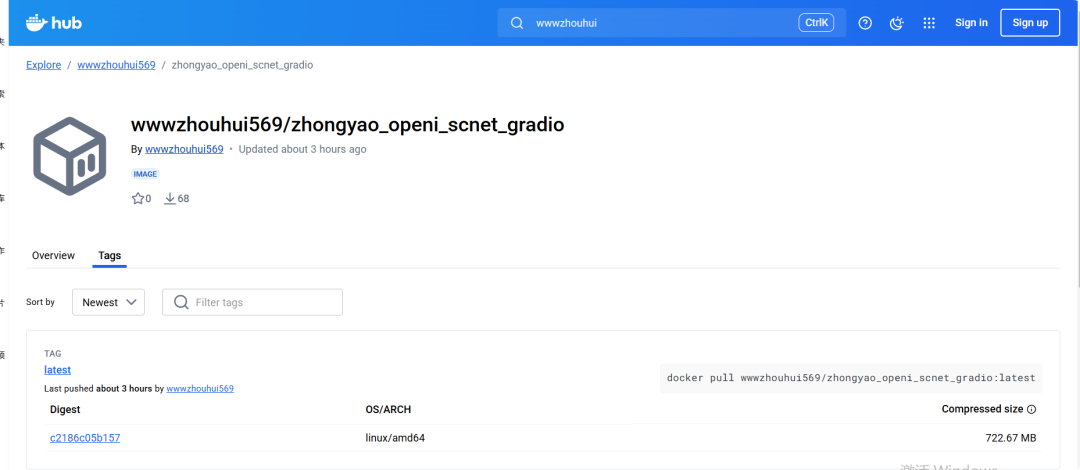Focus the search field containing wwwzhouhui

[x=672, y=23]
